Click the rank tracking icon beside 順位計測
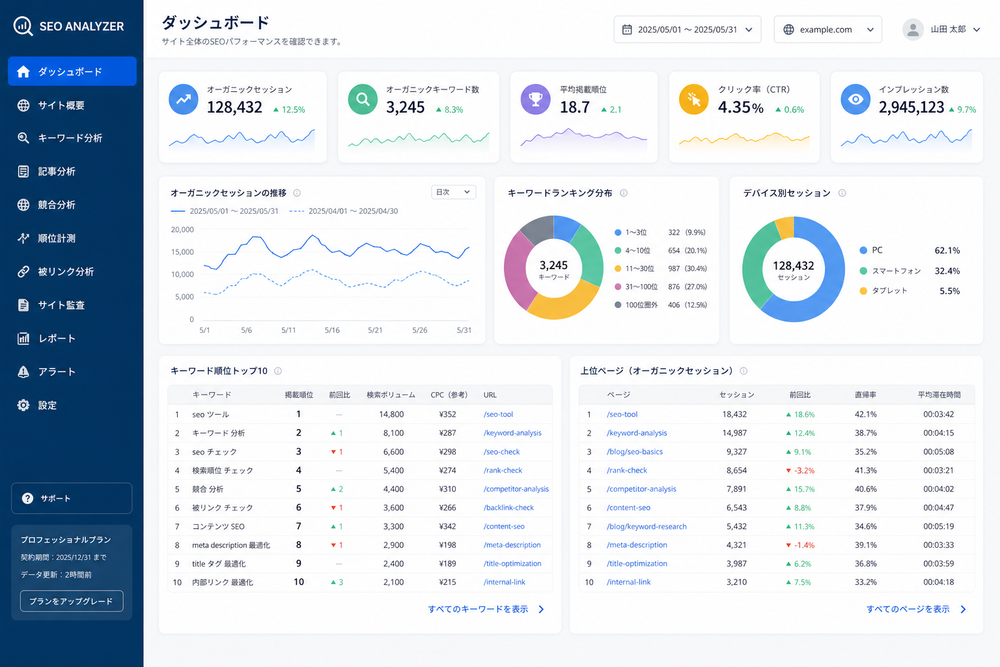The width and height of the screenshot is (1000, 667). click(x=24, y=238)
